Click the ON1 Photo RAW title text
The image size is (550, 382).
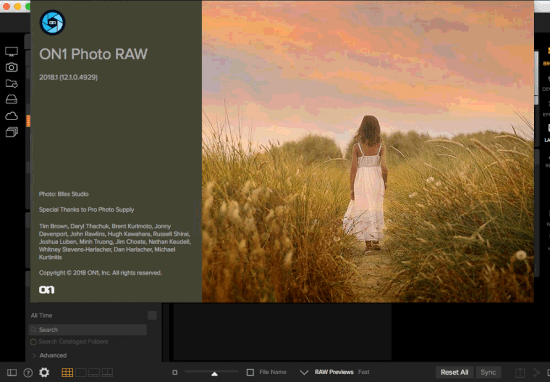pyautogui.click(x=93, y=54)
